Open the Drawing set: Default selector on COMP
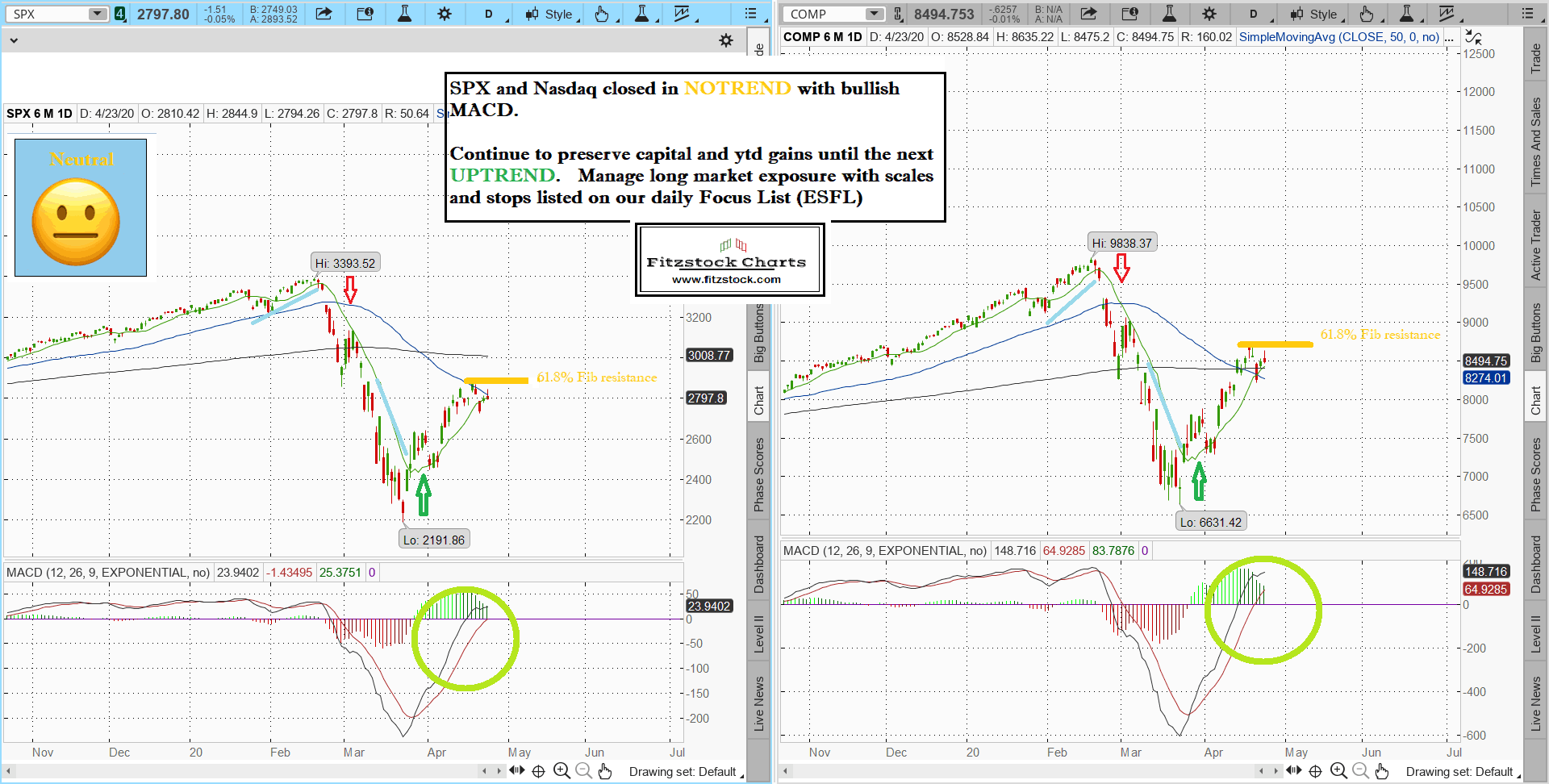The height and width of the screenshot is (784, 1549). point(1462,772)
